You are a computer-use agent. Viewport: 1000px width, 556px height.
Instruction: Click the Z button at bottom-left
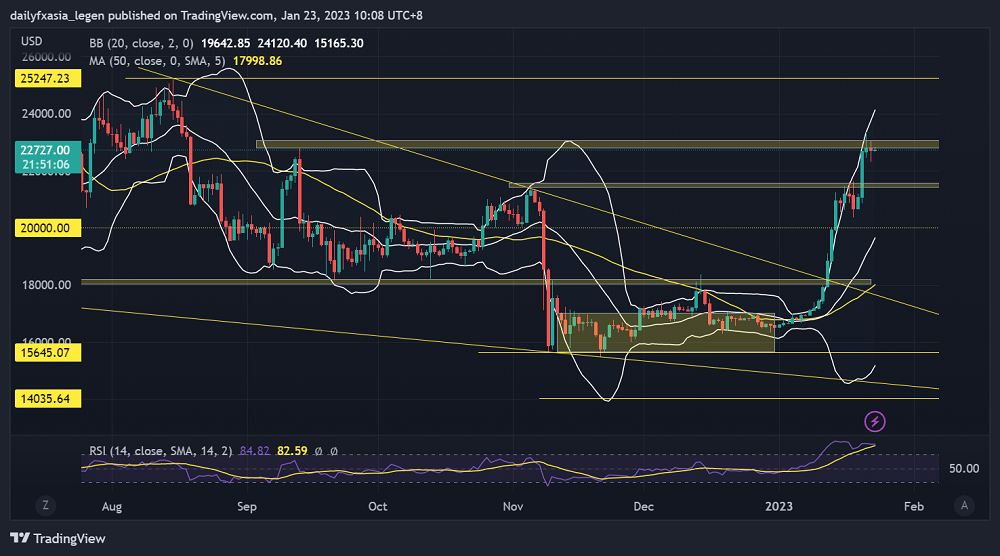click(x=46, y=506)
